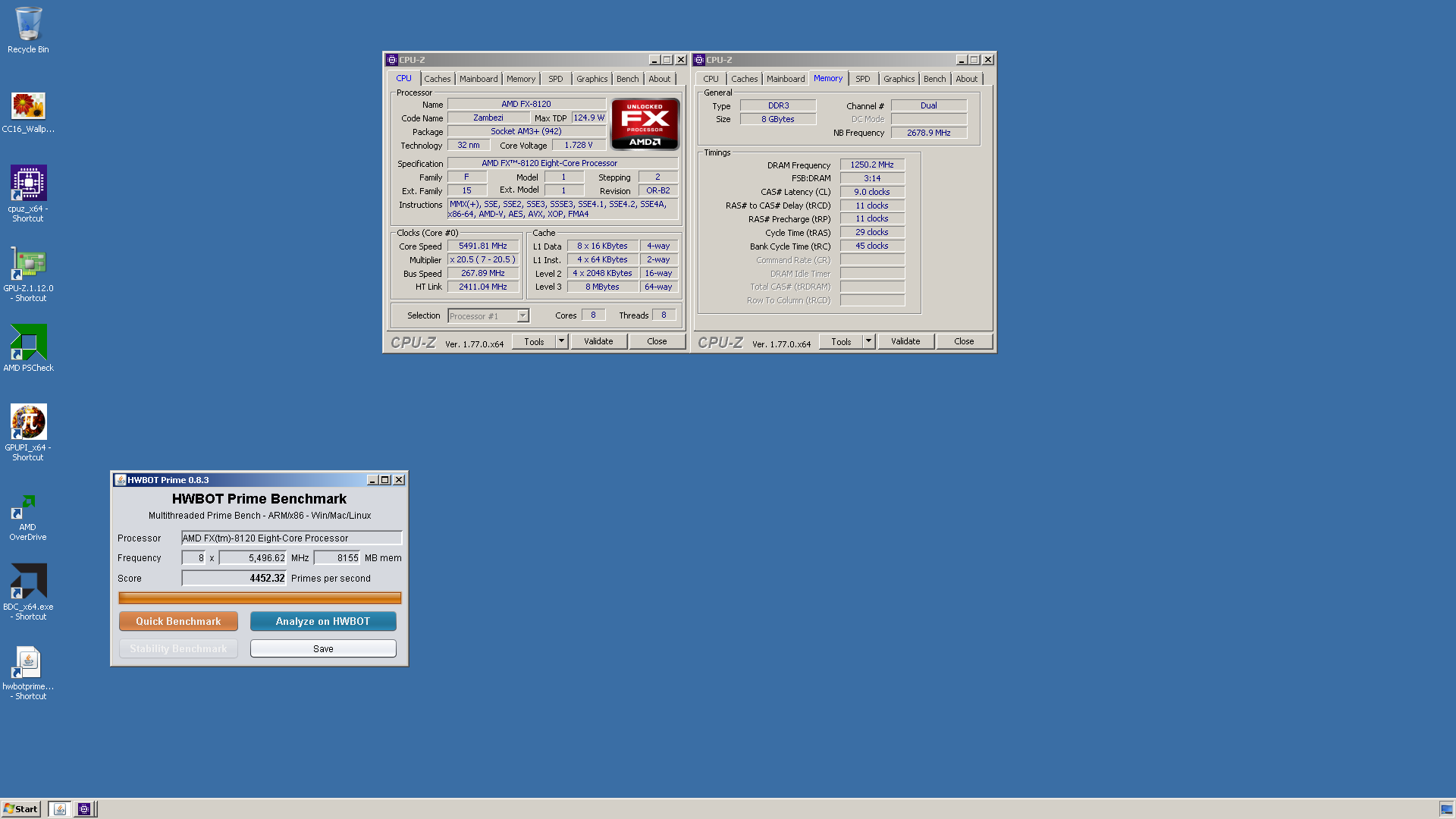The image size is (1456, 819).
Task: Click Close button in left CPU-Z window
Action: tap(657, 341)
